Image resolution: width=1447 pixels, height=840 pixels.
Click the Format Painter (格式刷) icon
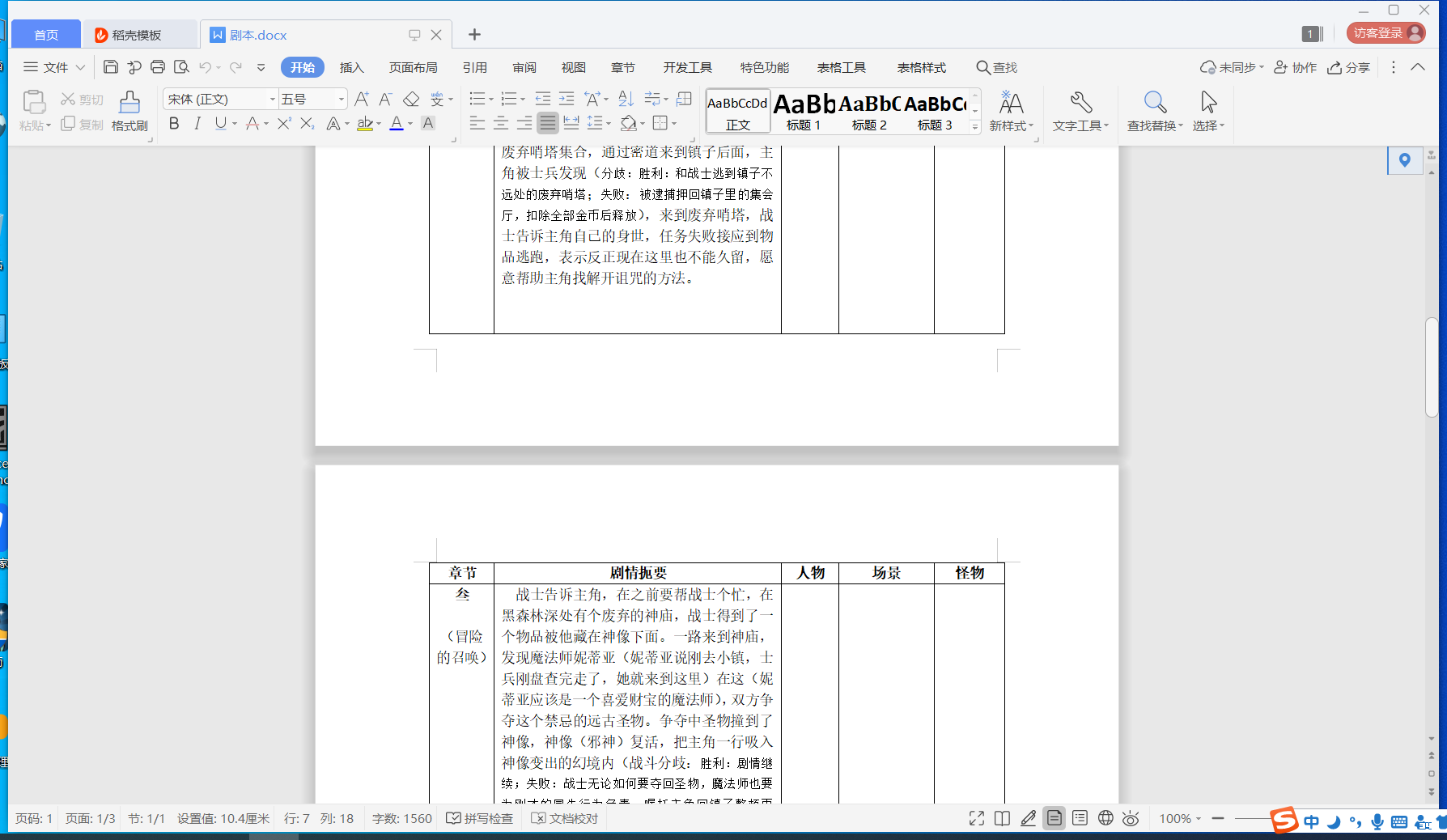[129, 111]
